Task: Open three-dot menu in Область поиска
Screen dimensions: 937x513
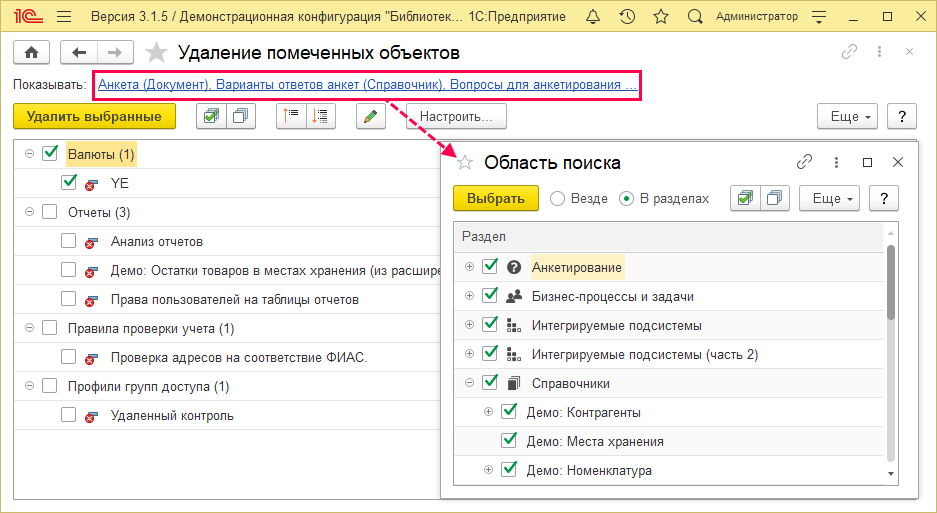Action: pos(836,162)
